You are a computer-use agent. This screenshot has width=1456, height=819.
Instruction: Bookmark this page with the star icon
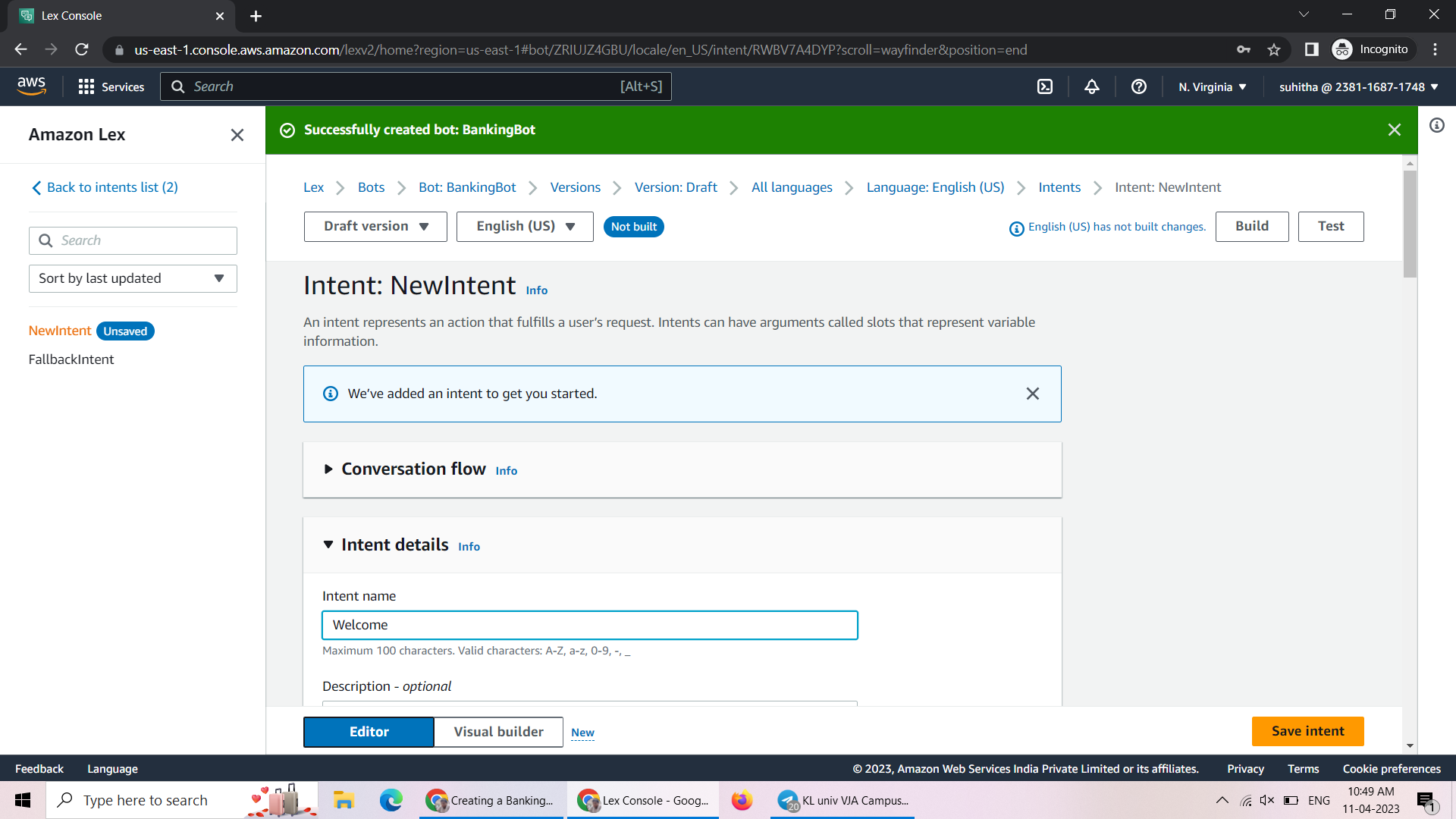pyautogui.click(x=1274, y=49)
